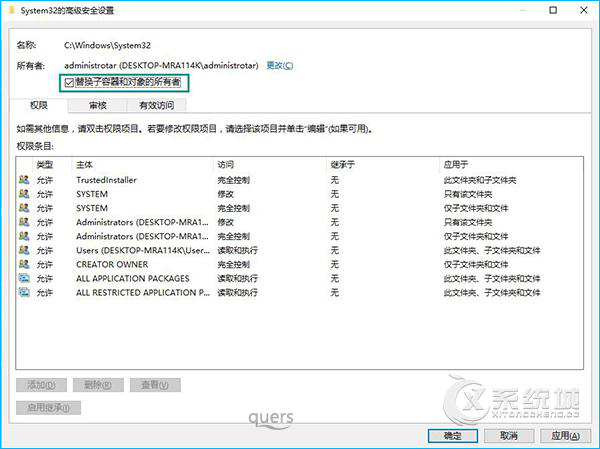Click the icon beside the Users entry

pyautogui.click(x=24, y=250)
